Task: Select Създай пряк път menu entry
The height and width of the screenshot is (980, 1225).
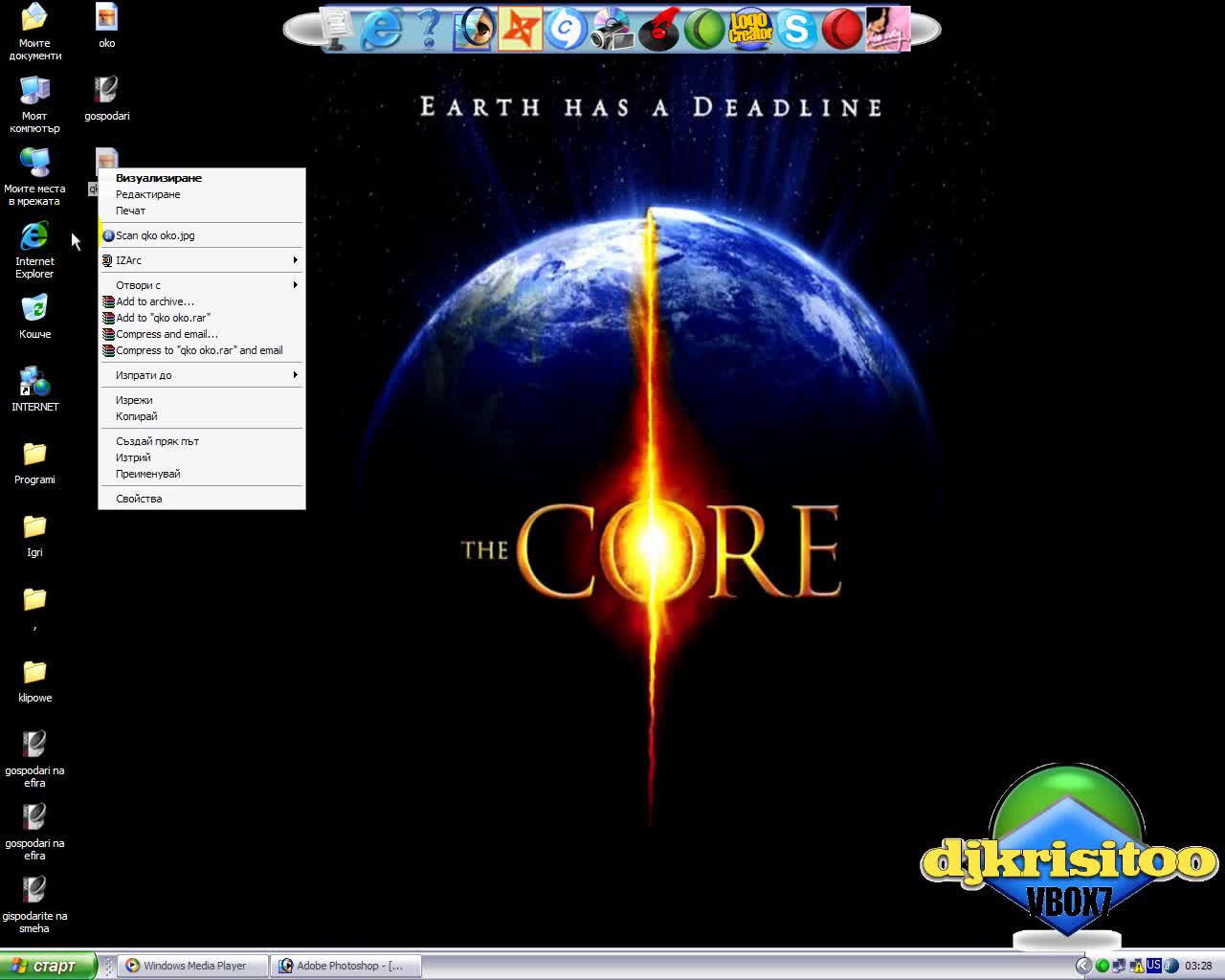Action: [202, 441]
